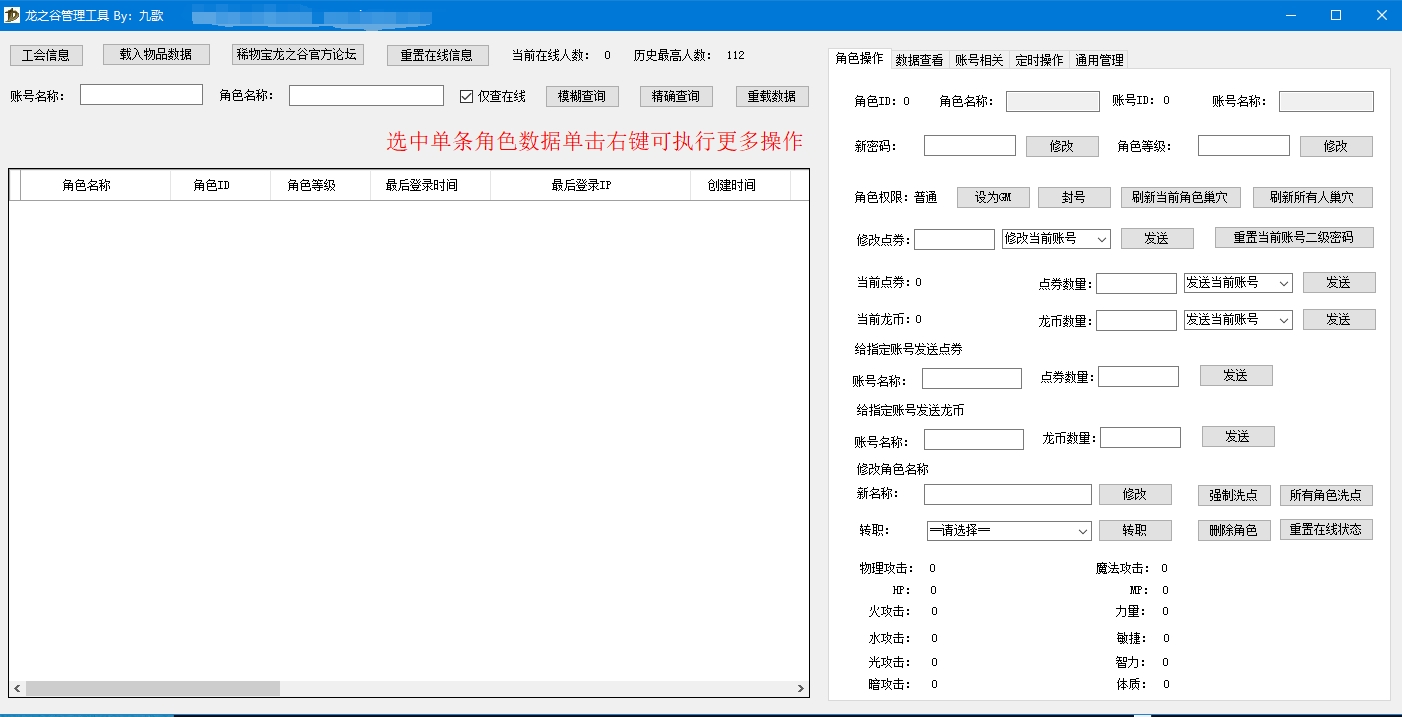Open the 修改当前账号 dropdown
1402x717 pixels.
[1055, 238]
